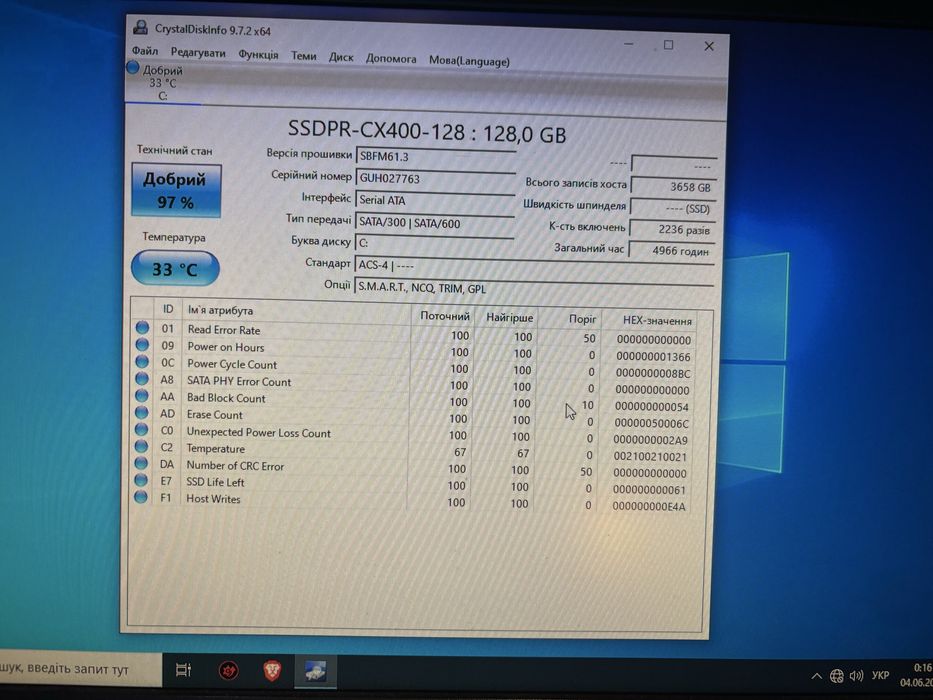Click the blue status icon beside Добрий in the drive bar
Image resolution: width=933 pixels, height=700 pixels.
(133, 68)
